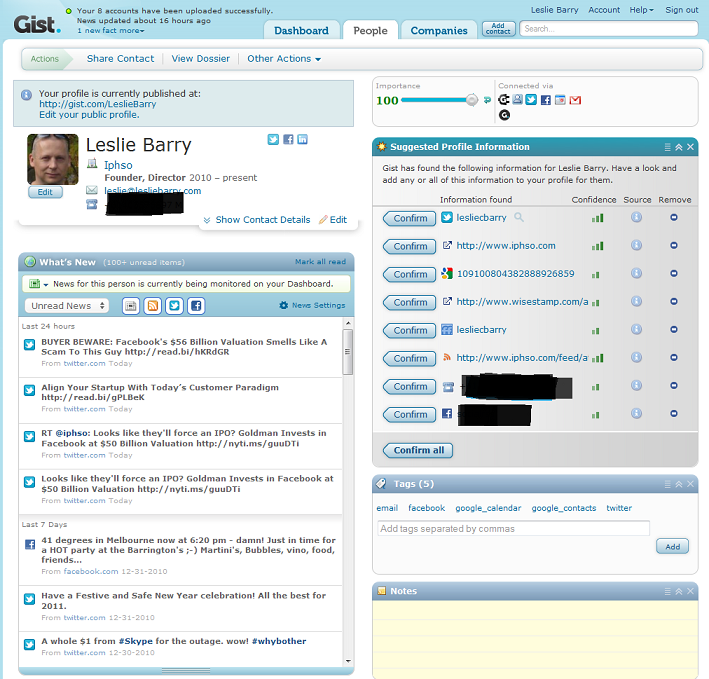The width and height of the screenshot is (709, 679).
Task: Click Google Calendar icon in Connected via
Action: click(560, 100)
